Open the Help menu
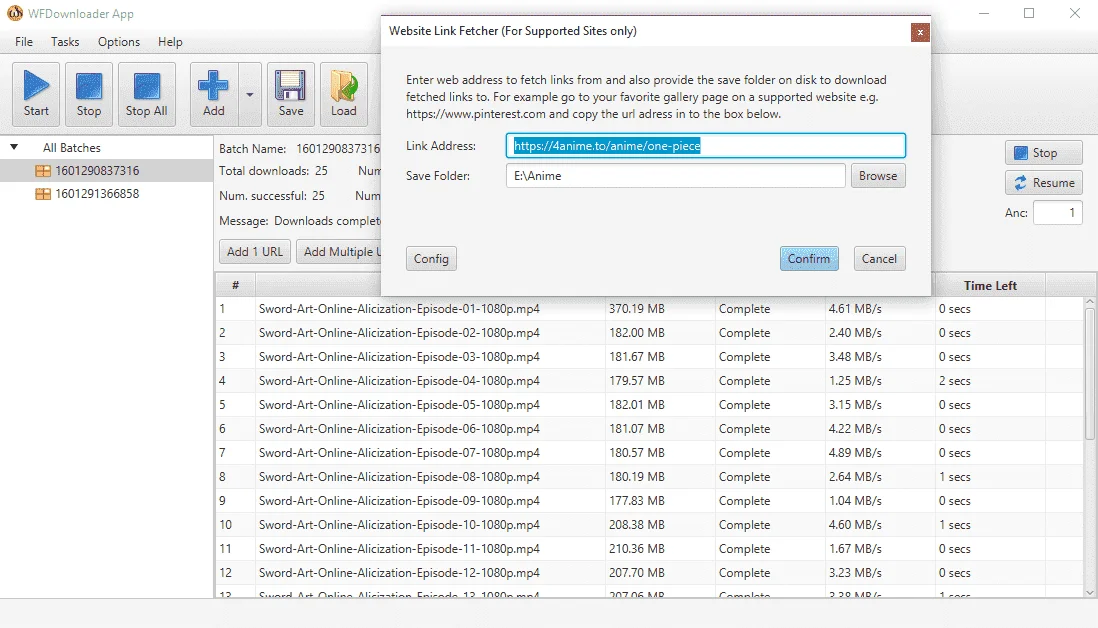1098x628 pixels. click(x=170, y=42)
